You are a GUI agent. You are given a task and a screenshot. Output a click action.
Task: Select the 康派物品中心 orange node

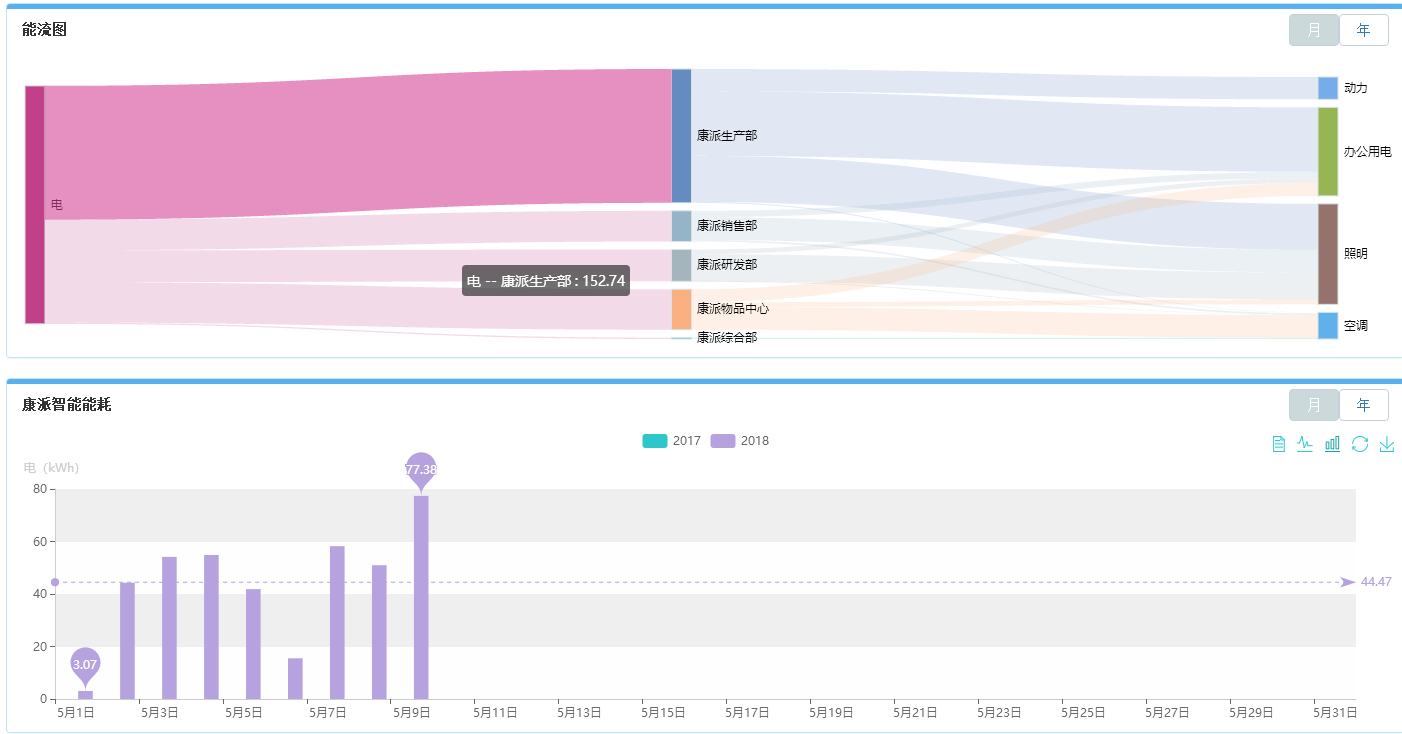pyautogui.click(x=681, y=309)
